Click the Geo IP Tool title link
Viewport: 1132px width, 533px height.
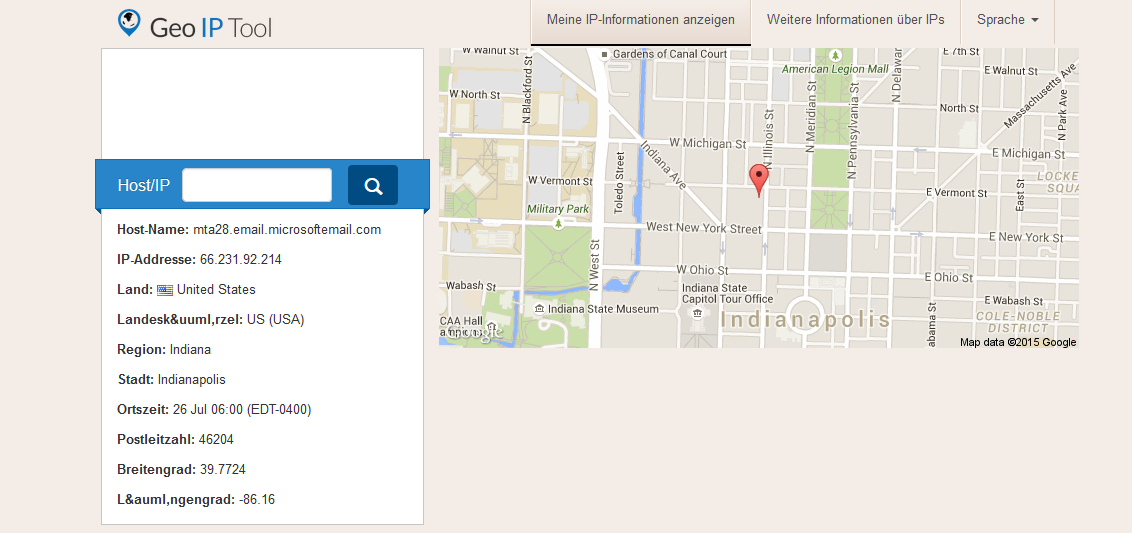pyautogui.click(x=211, y=27)
